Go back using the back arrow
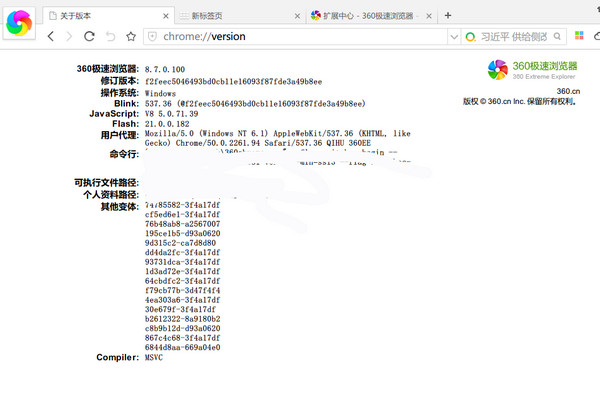This screenshot has height=420, width=600. point(51,36)
